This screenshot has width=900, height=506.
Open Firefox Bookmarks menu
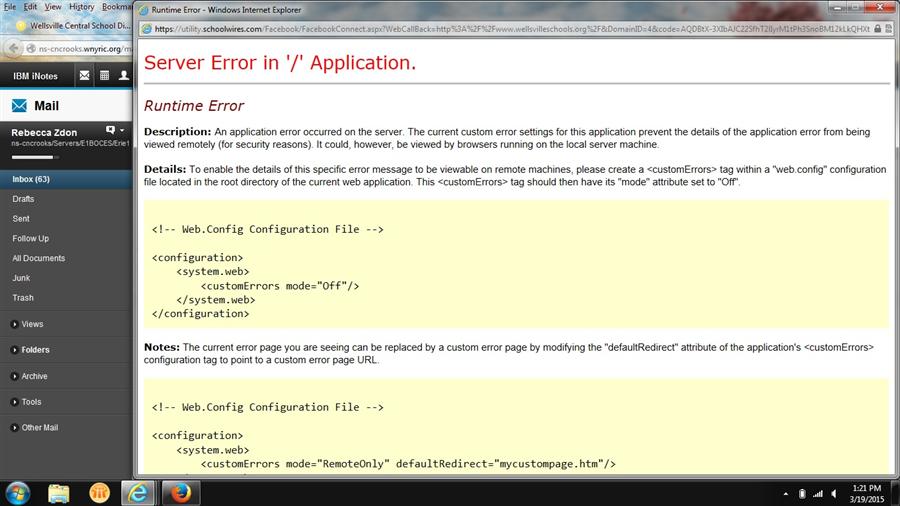pyautogui.click(x=117, y=7)
